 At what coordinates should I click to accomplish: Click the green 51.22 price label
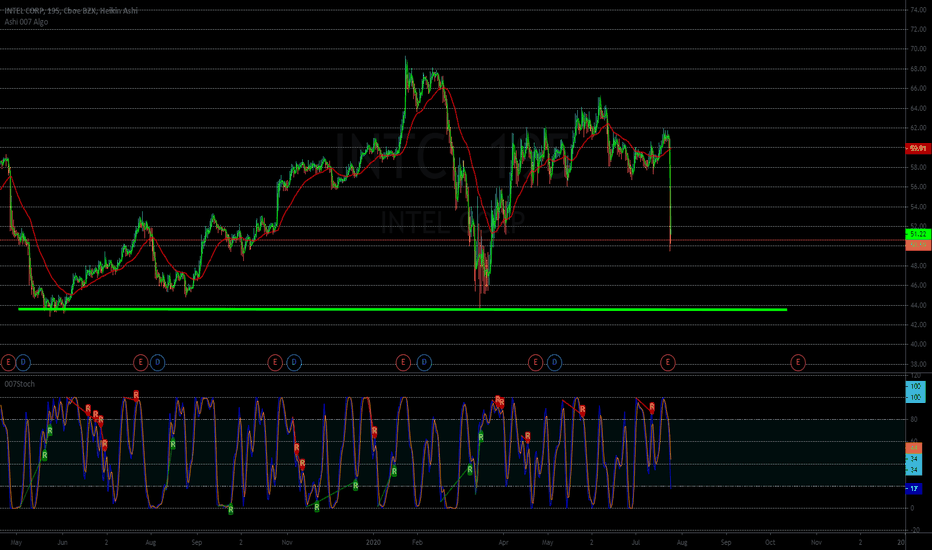pos(918,234)
